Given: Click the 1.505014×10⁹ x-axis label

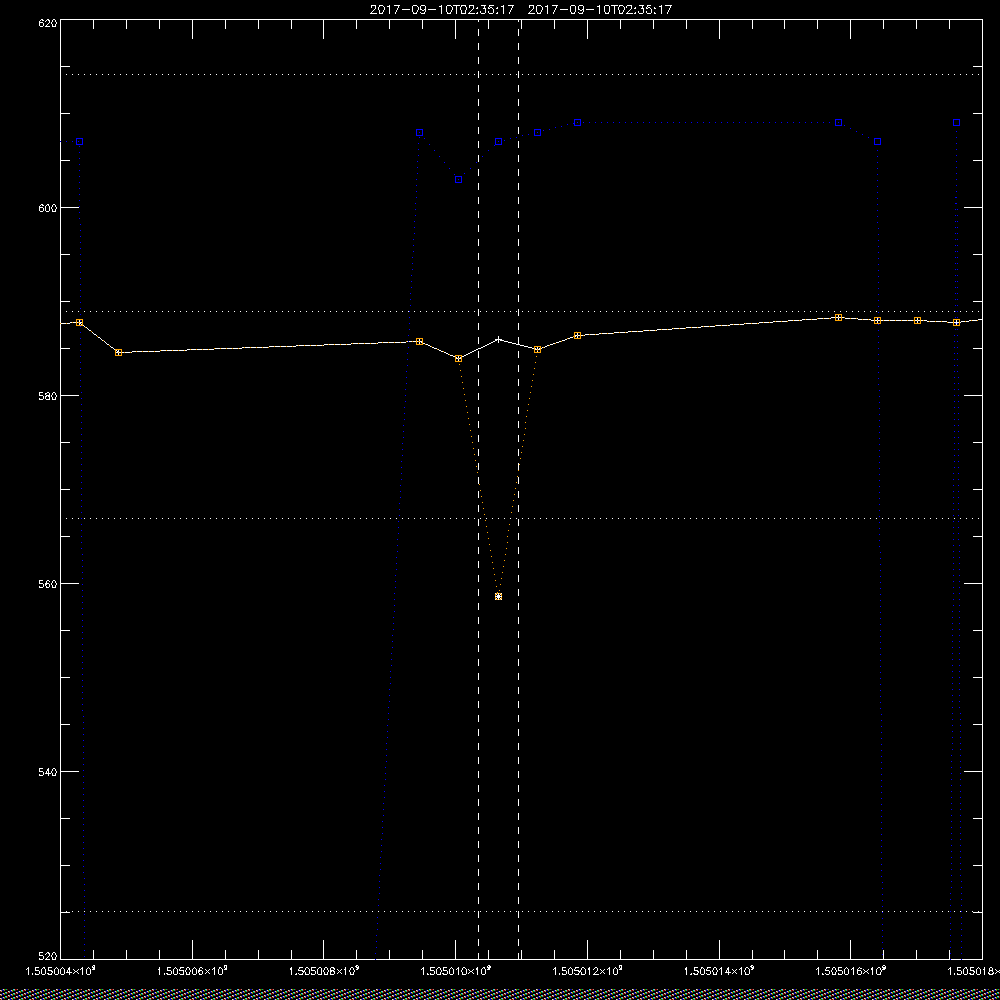Looking at the screenshot, I should [x=719, y=971].
